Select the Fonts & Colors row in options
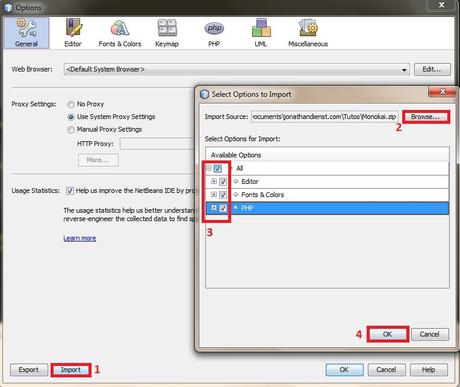 (327, 195)
